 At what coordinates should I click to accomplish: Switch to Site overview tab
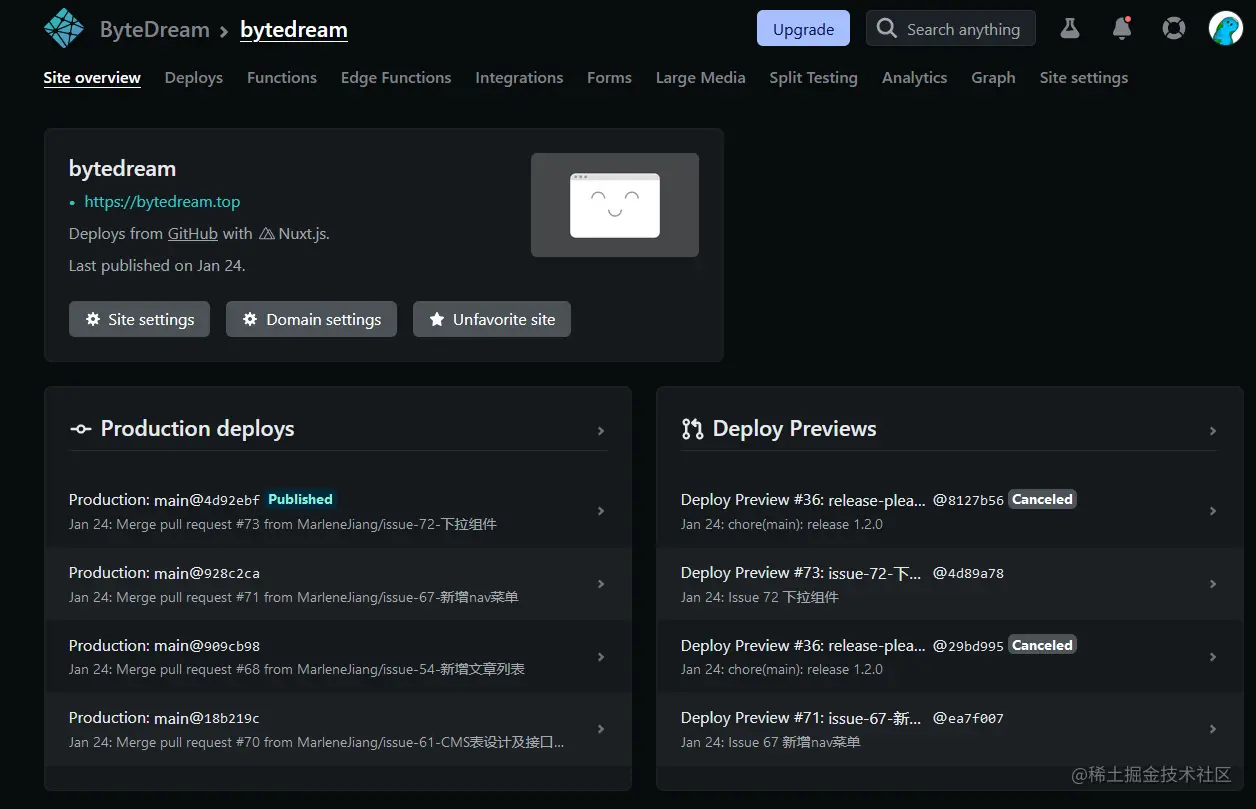coord(92,77)
